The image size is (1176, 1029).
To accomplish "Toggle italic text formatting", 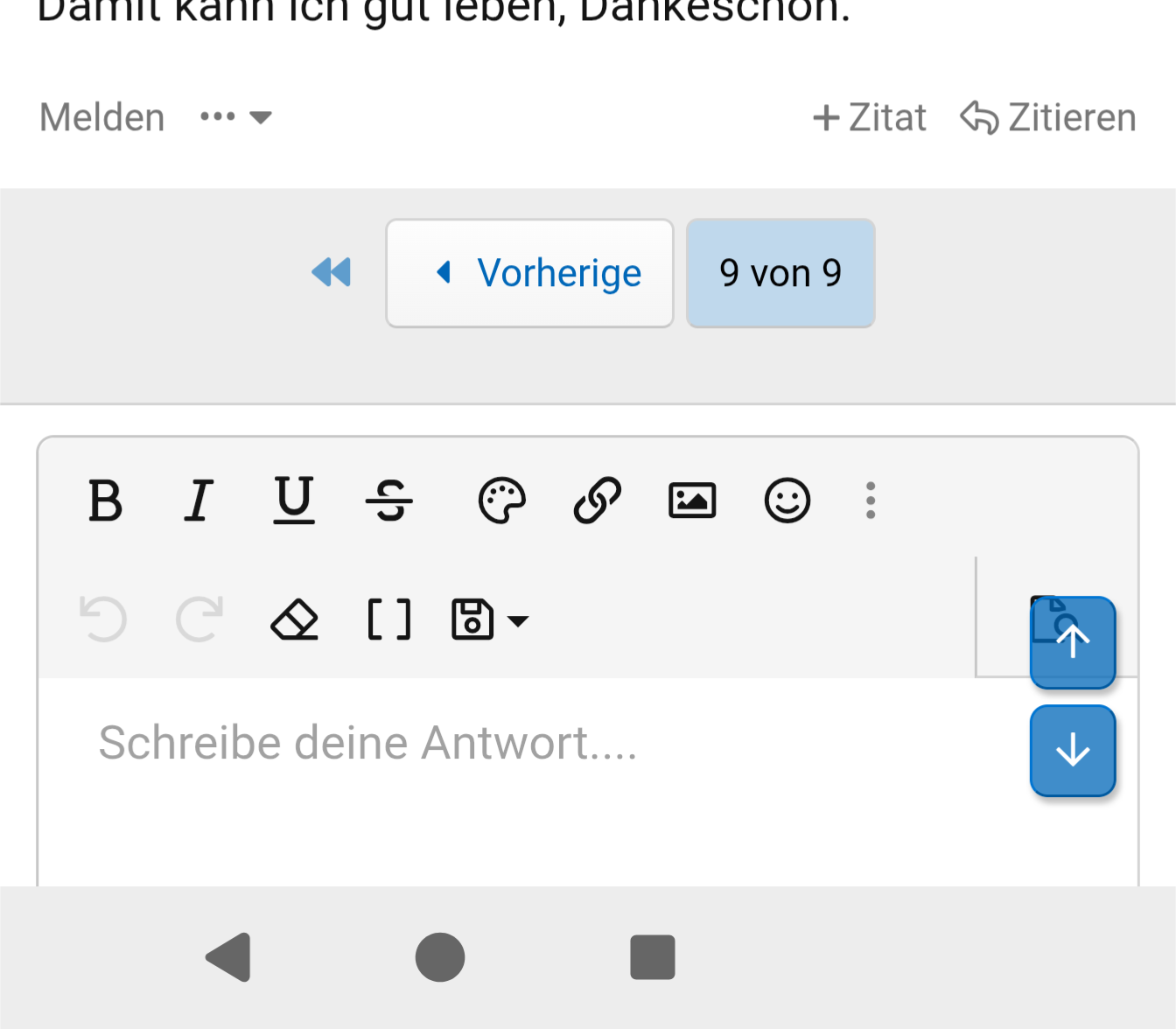I will point(199,501).
